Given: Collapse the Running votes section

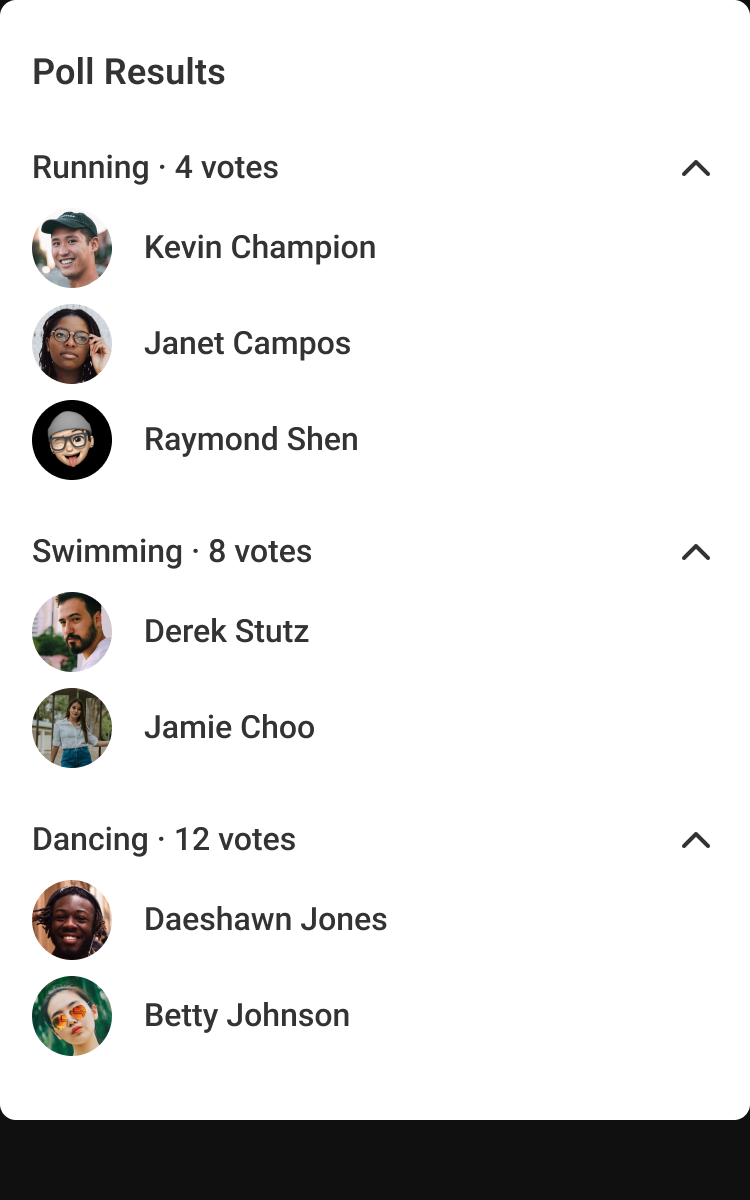Looking at the screenshot, I should 695,168.
